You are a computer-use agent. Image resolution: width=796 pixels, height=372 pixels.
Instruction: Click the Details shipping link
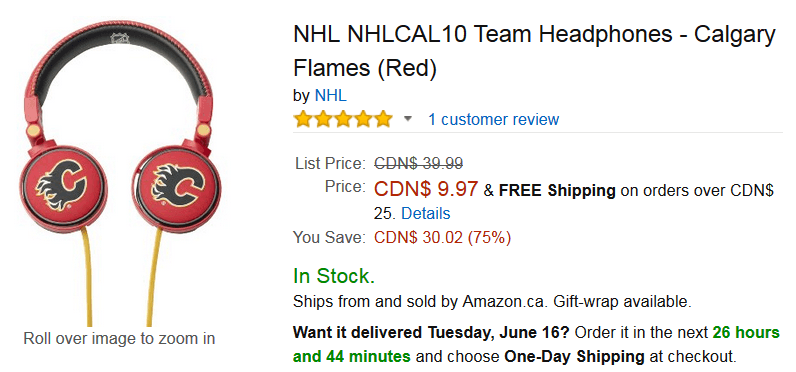pyautogui.click(x=425, y=214)
